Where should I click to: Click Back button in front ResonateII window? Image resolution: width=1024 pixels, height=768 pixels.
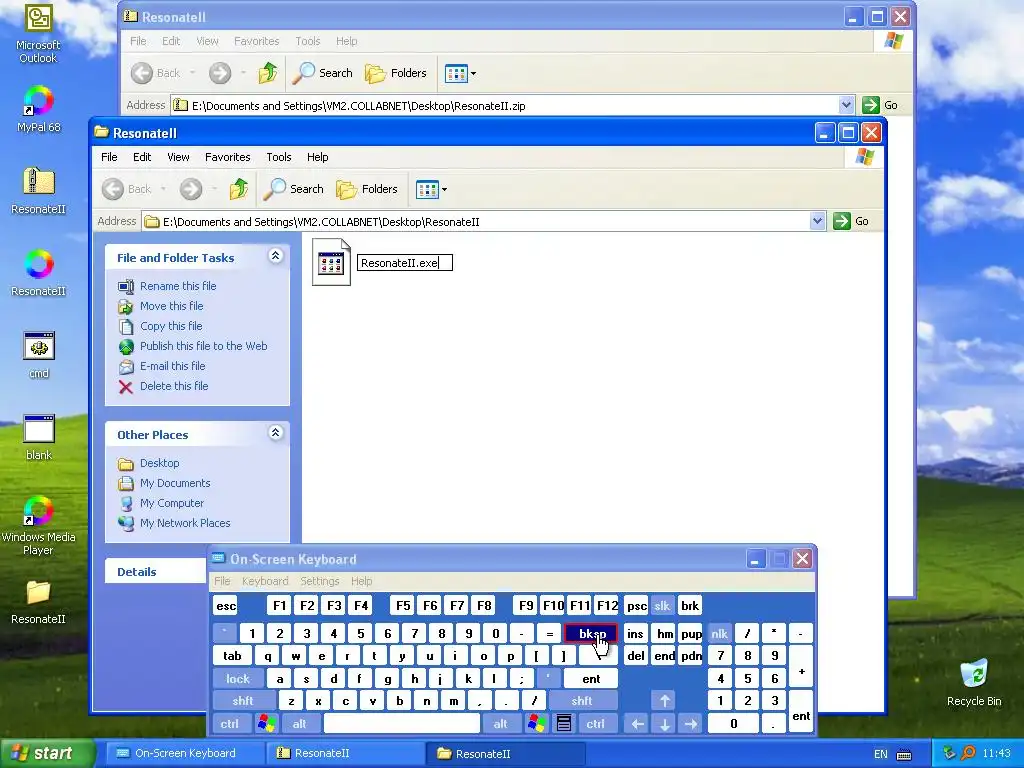127,189
